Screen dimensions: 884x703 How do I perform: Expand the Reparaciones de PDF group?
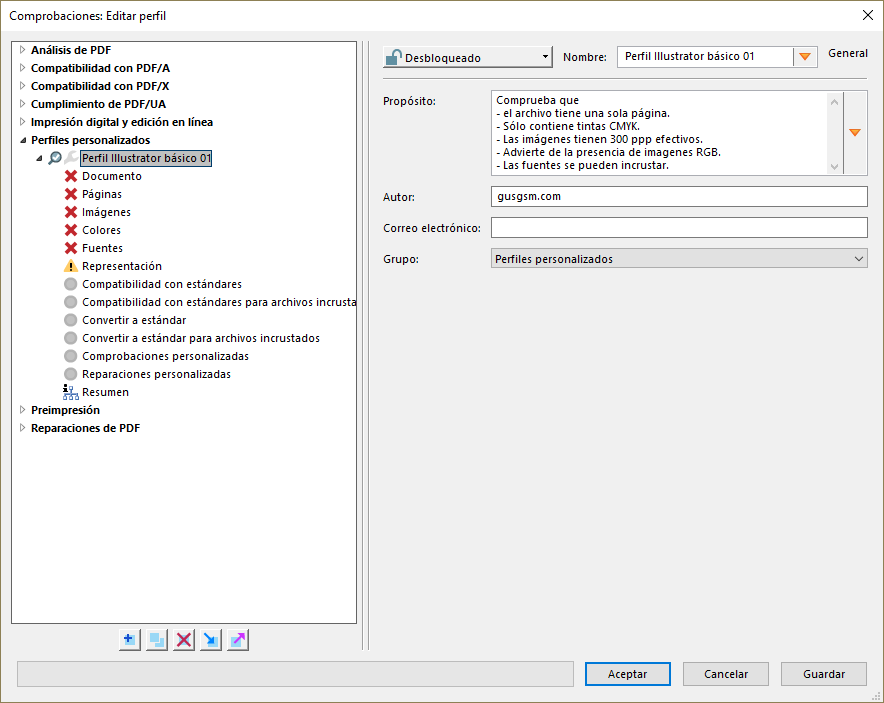23,428
